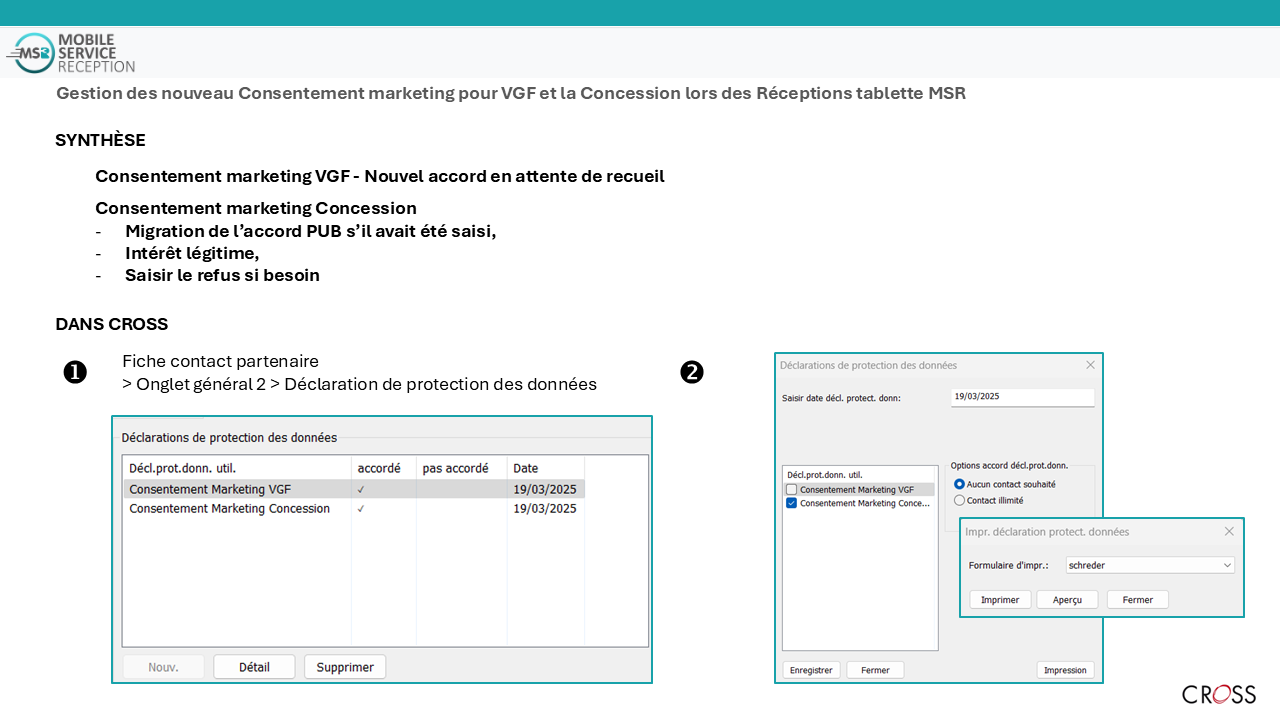Select the Contact illimité radio button

(x=960, y=500)
